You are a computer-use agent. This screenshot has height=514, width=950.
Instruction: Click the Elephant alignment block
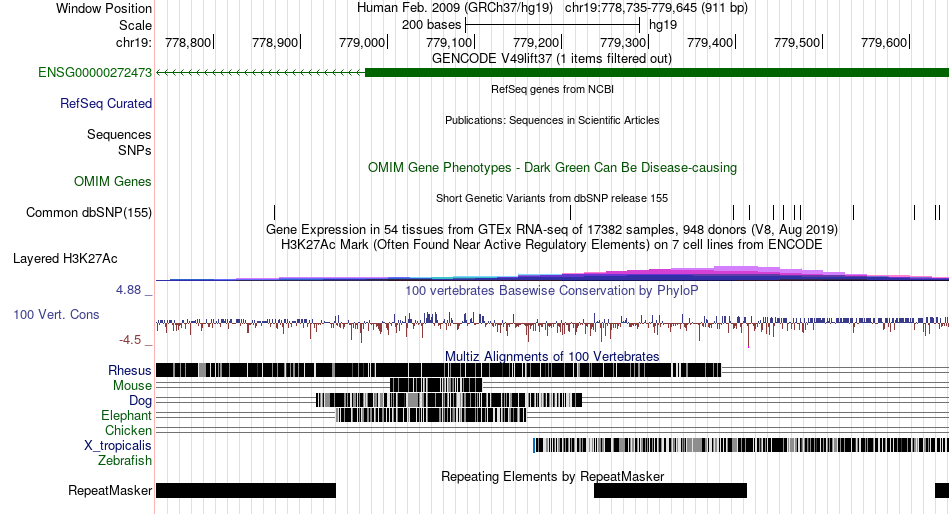tap(431, 415)
